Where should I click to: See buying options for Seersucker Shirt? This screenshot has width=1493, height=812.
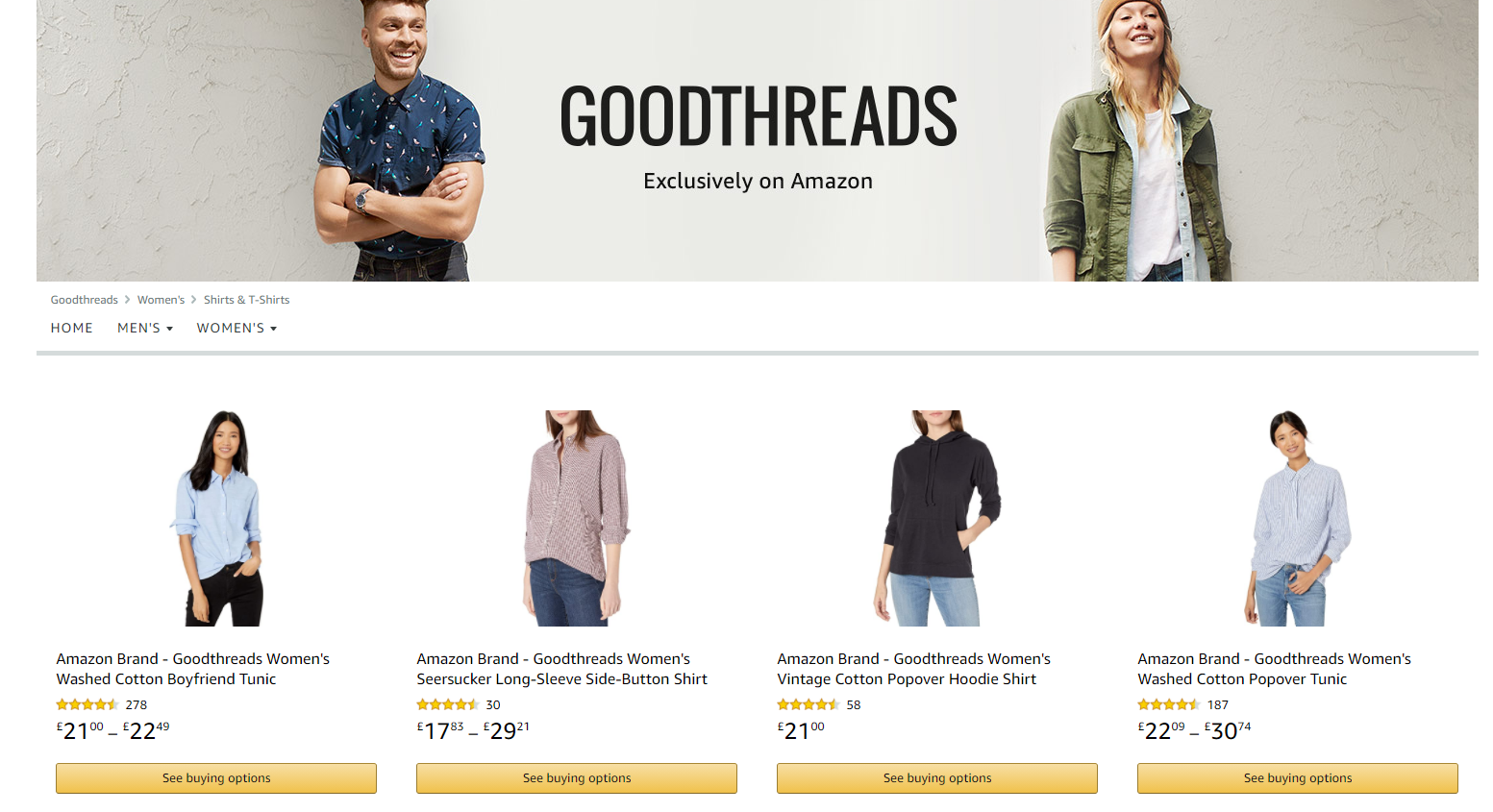[577, 778]
